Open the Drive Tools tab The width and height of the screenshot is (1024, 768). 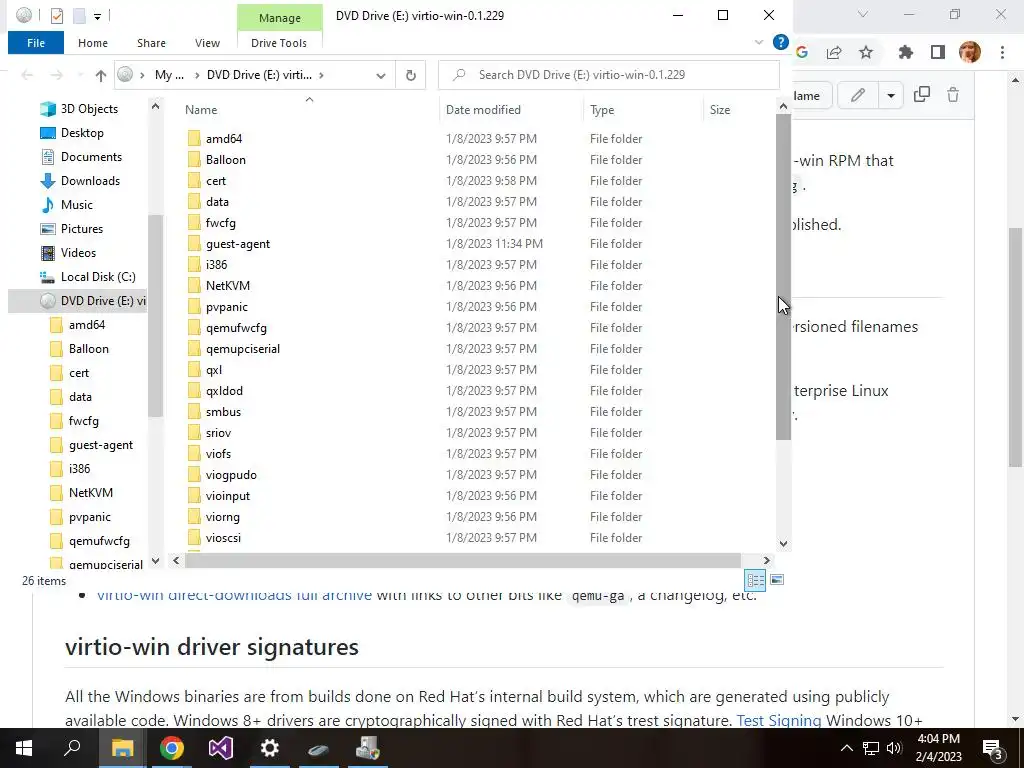(x=279, y=43)
